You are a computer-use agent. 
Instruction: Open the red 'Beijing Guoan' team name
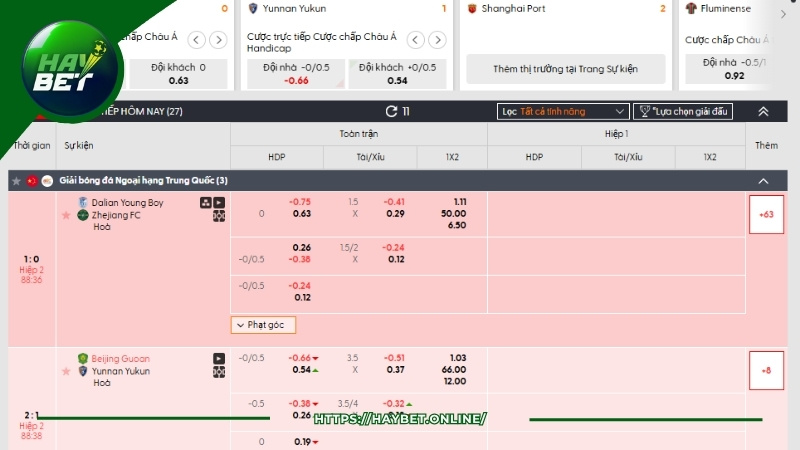coord(120,359)
